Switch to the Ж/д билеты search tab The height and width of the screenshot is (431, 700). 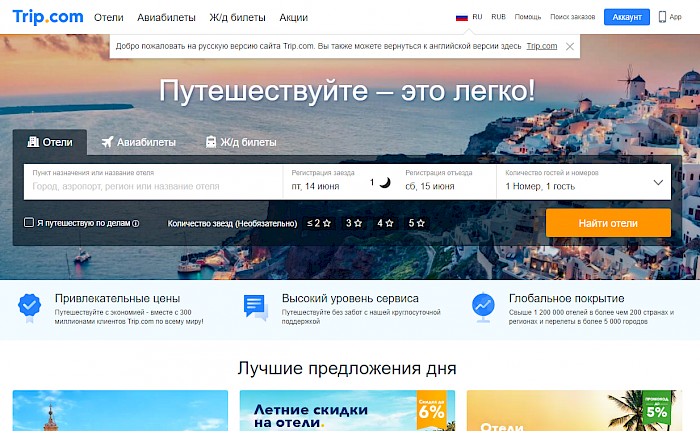(x=241, y=142)
